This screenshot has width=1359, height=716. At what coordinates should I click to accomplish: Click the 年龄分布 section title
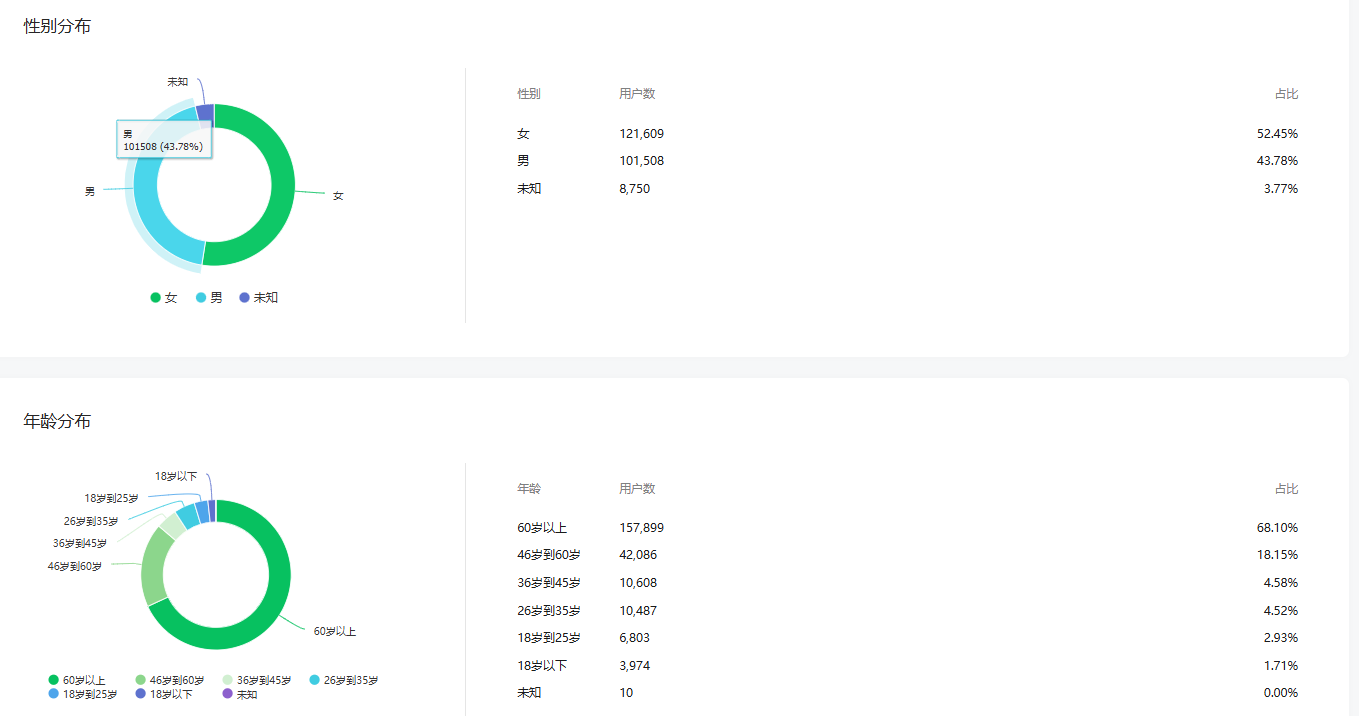click(57, 422)
